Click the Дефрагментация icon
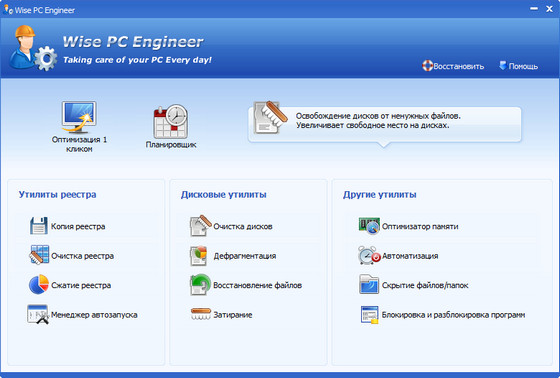This screenshot has height=378, width=560. (199, 255)
